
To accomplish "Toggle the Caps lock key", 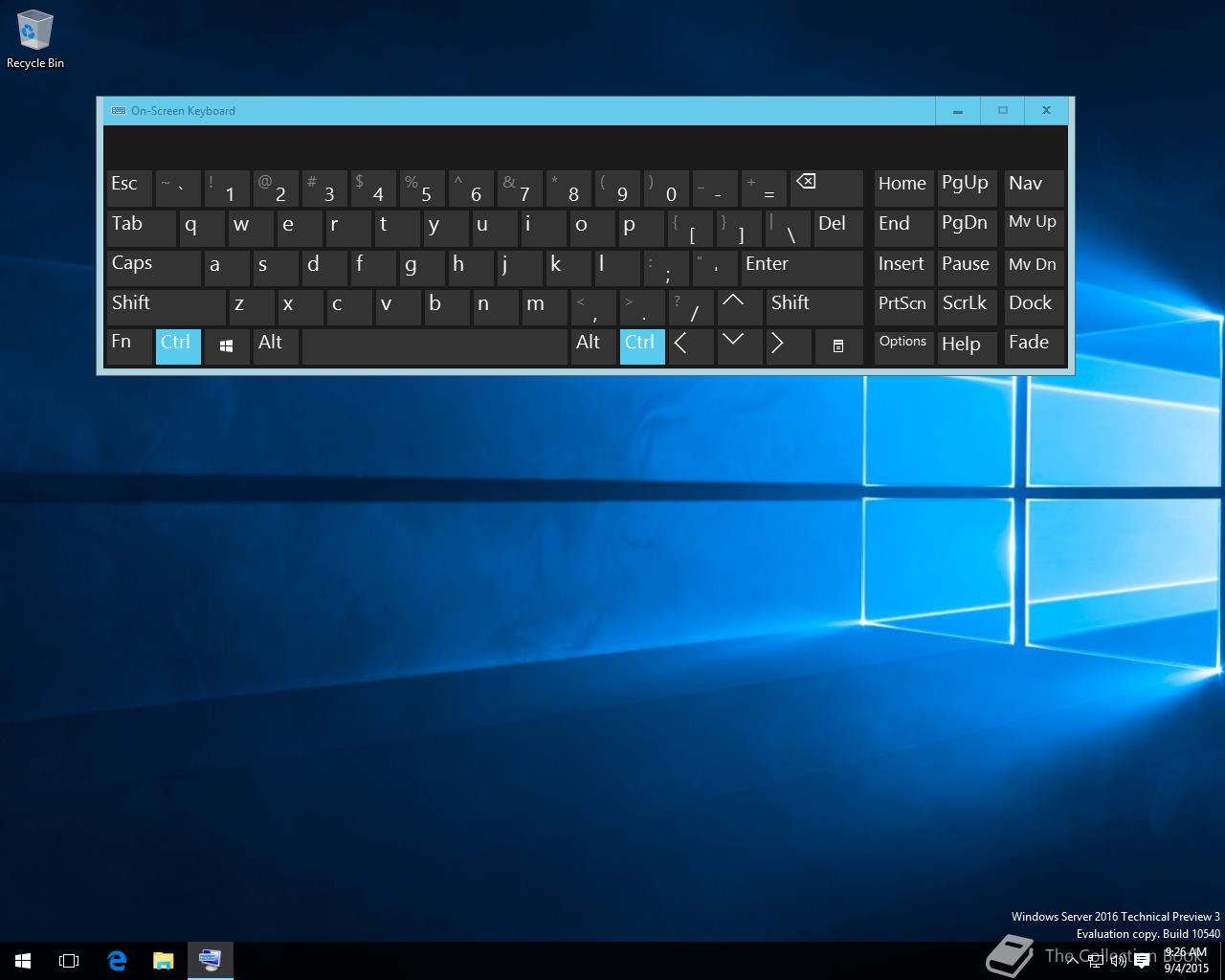I will [153, 267].
